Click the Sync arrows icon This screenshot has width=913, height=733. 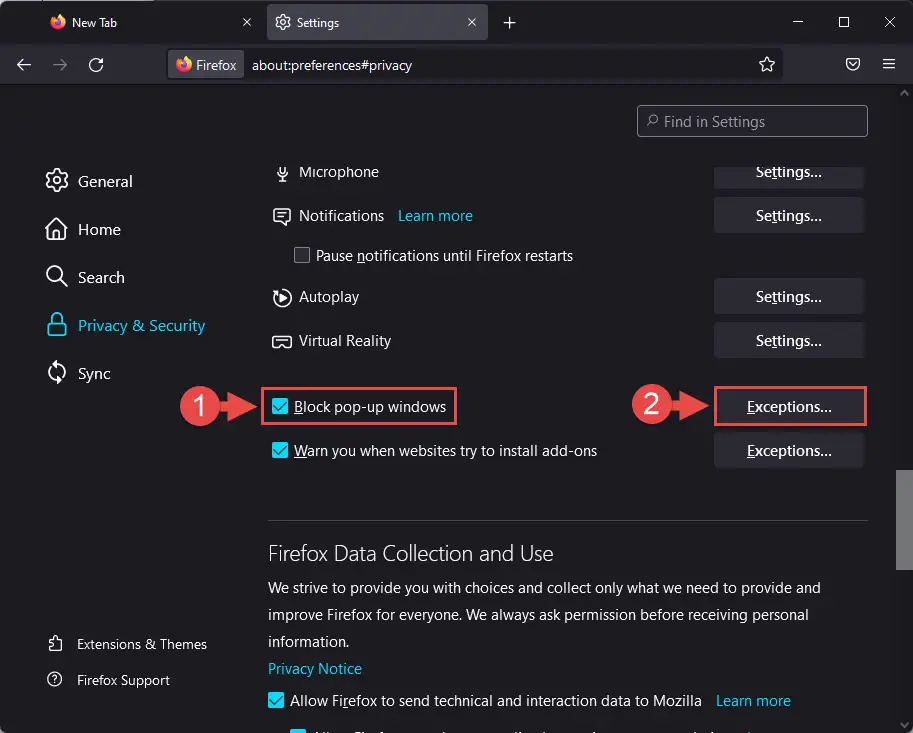[x=56, y=373]
